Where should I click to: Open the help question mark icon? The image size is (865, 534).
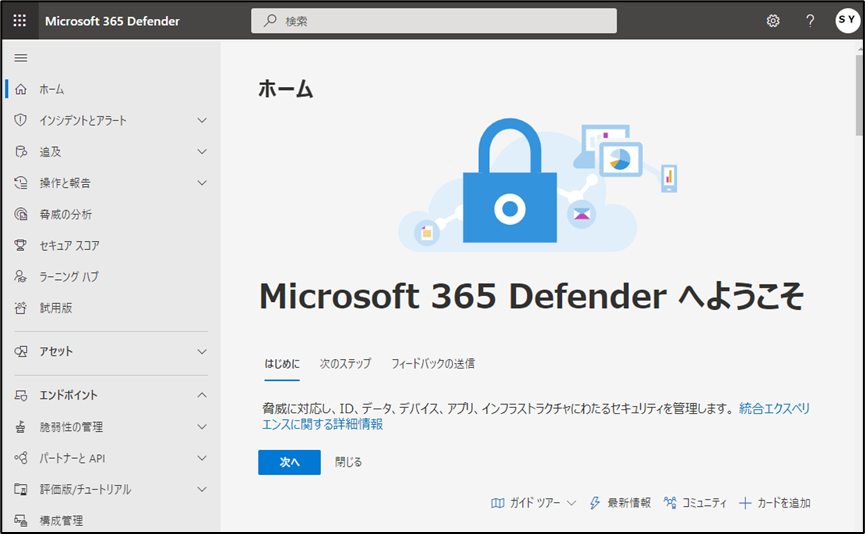click(x=810, y=21)
